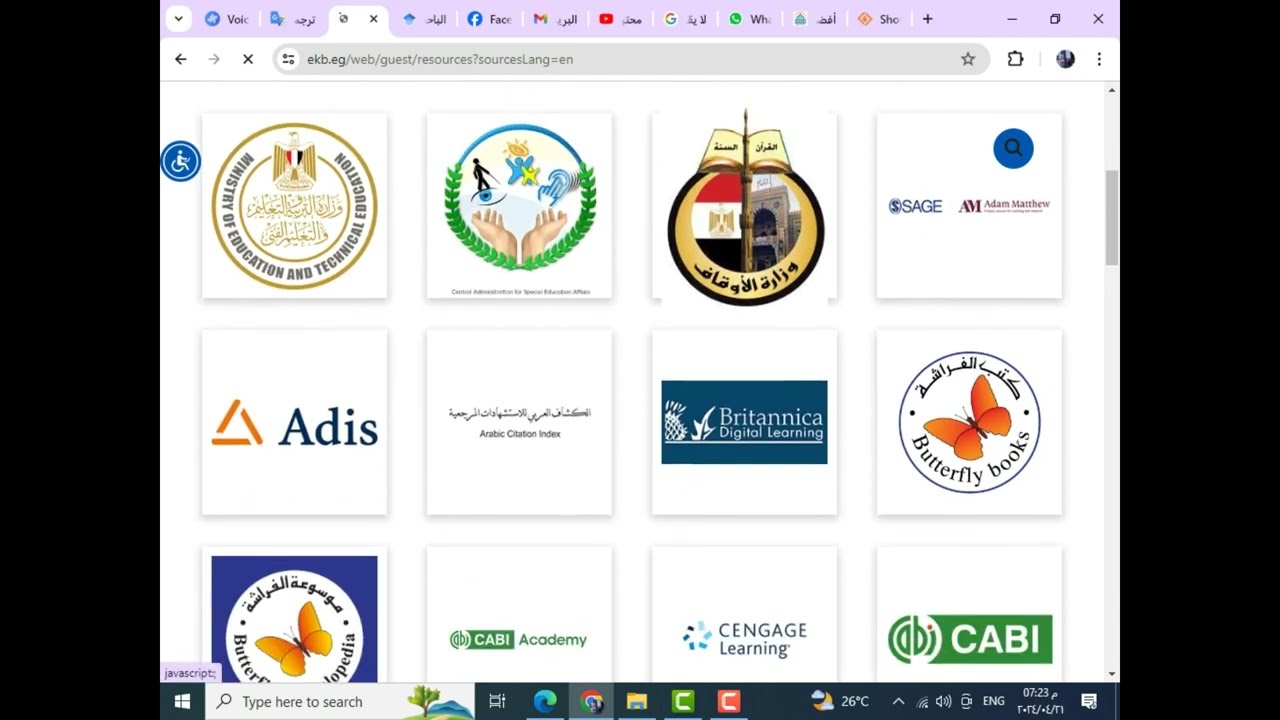Go back to the previous page
Viewport: 1280px width, 720px height.
(x=180, y=59)
